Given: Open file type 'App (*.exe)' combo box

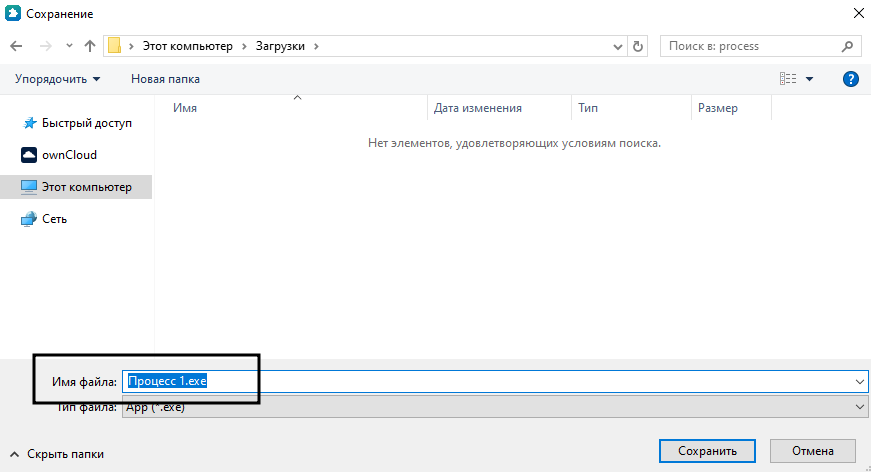Looking at the screenshot, I should pos(495,407).
